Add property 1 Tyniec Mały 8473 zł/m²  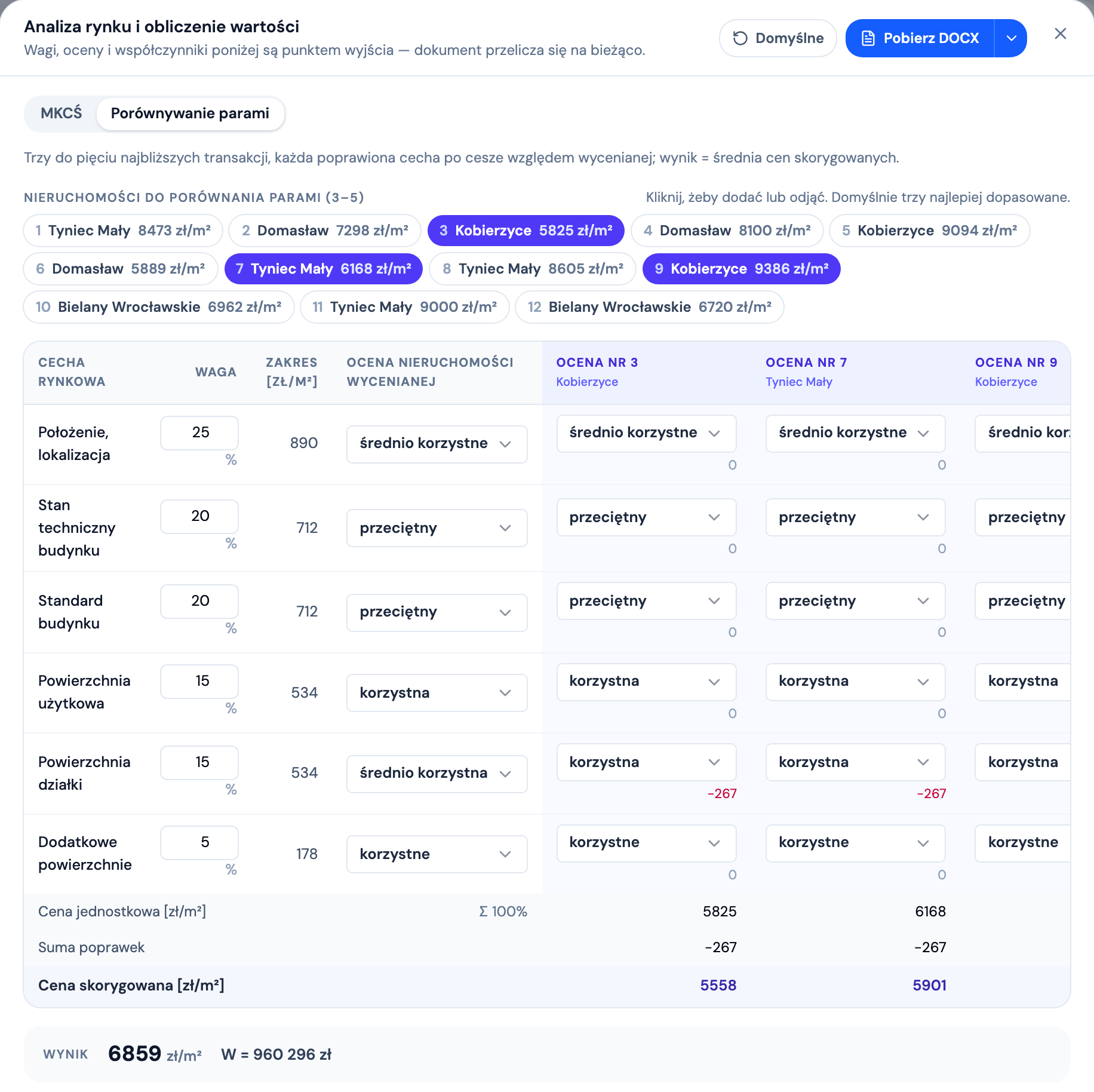tap(123, 231)
